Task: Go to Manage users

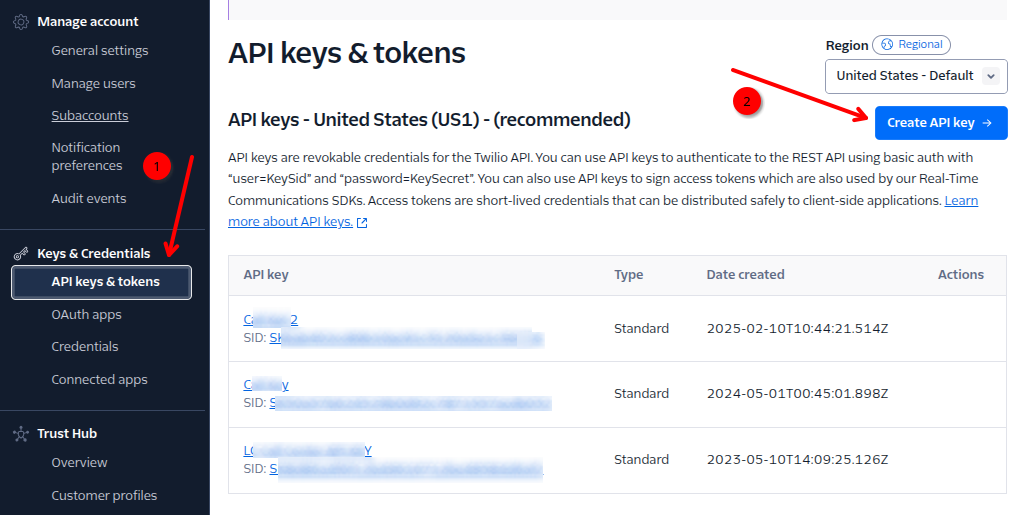Action: (93, 84)
